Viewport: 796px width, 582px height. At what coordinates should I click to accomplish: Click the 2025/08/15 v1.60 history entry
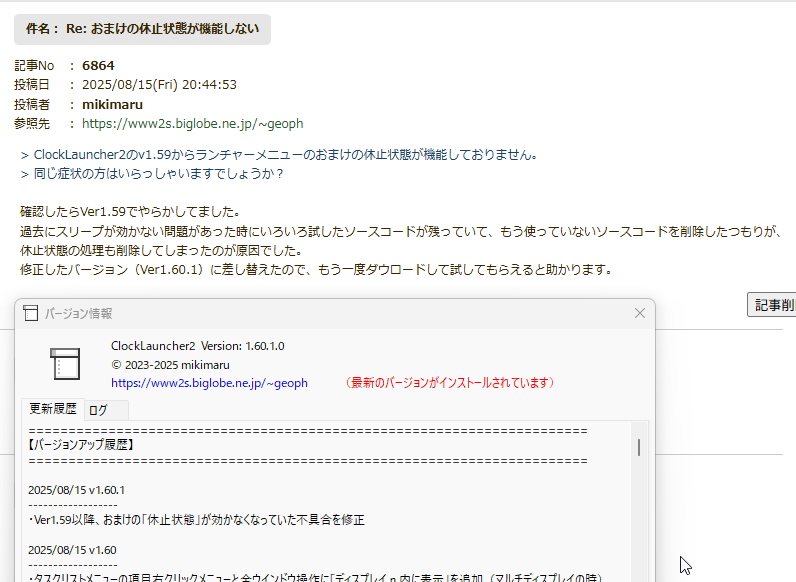point(73,550)
